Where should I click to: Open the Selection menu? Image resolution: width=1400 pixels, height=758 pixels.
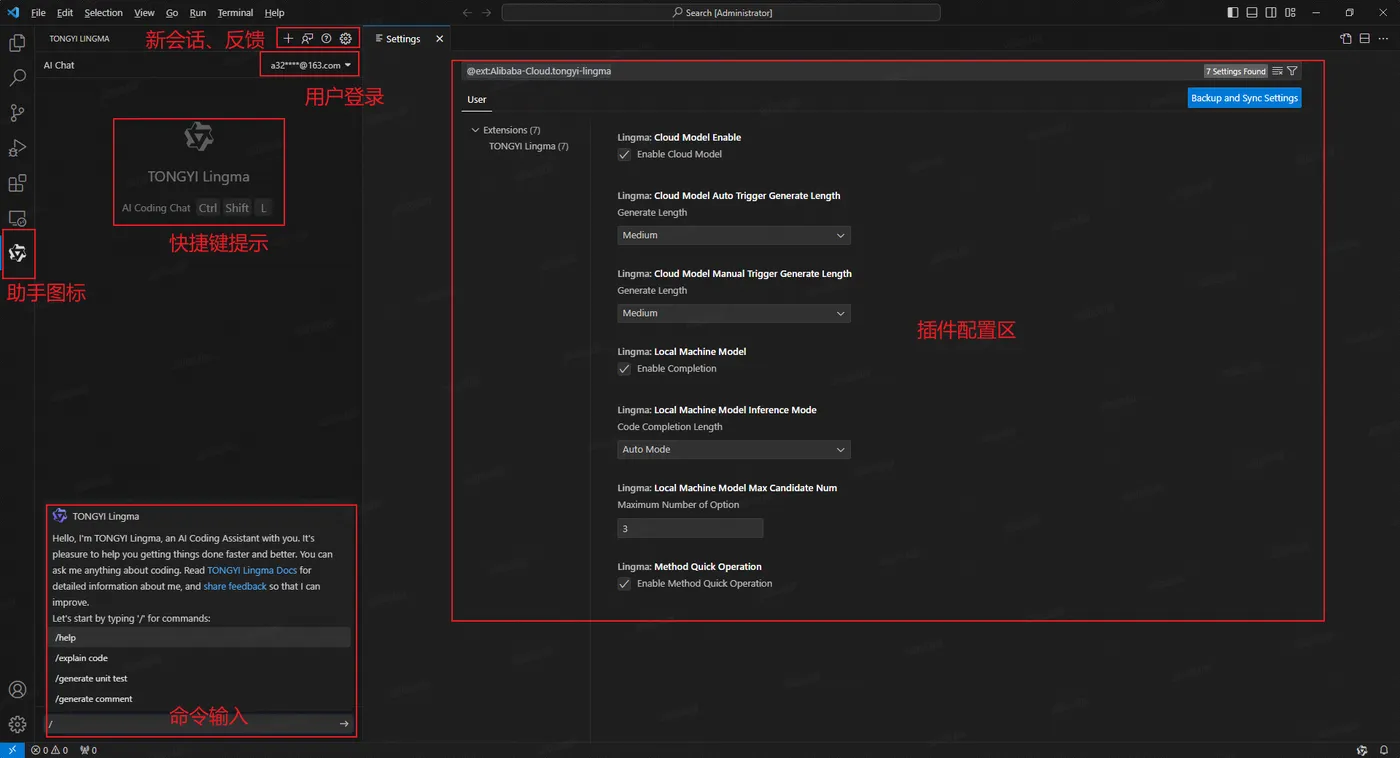(x=103, y=13)
